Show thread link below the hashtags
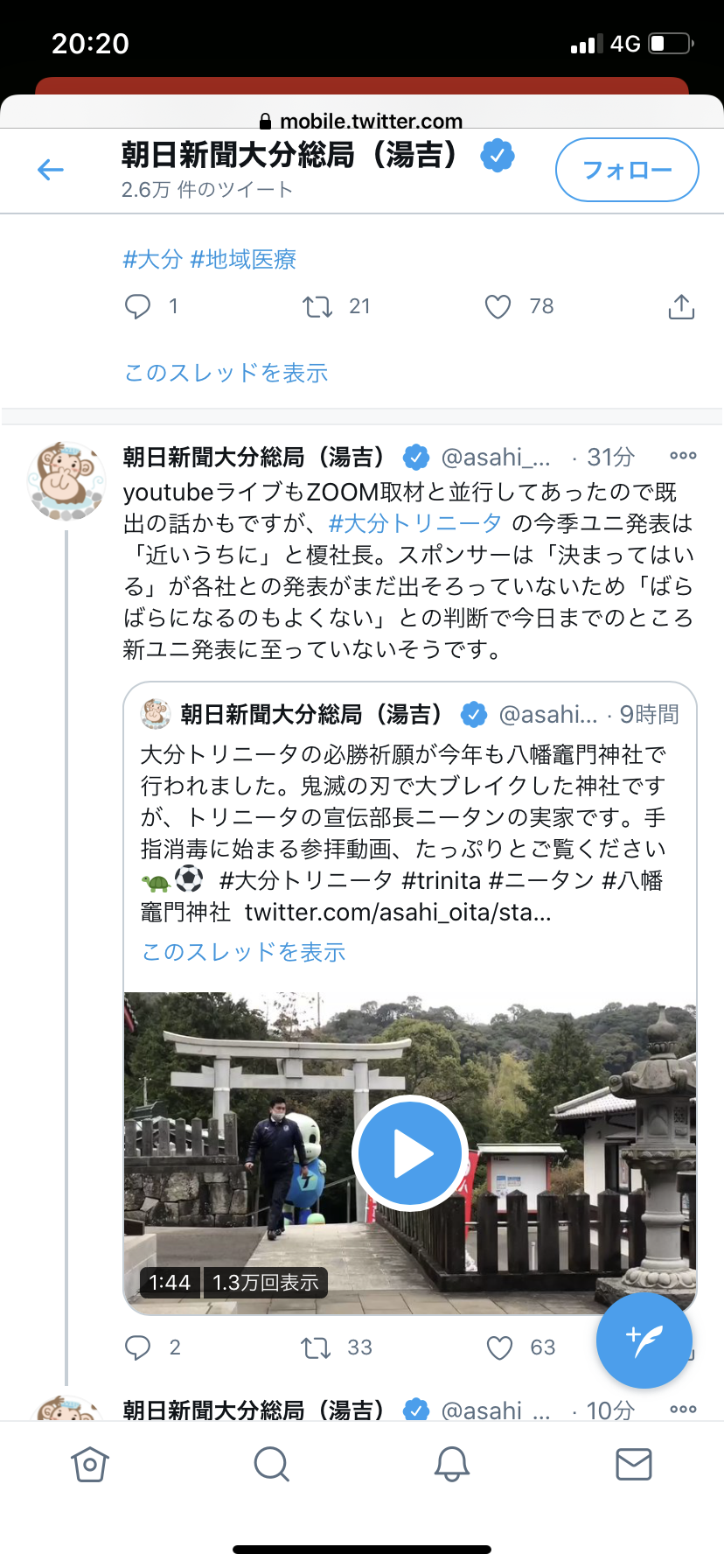The width and height of the screenshot is (724, 1568). (x=226, y=373)
